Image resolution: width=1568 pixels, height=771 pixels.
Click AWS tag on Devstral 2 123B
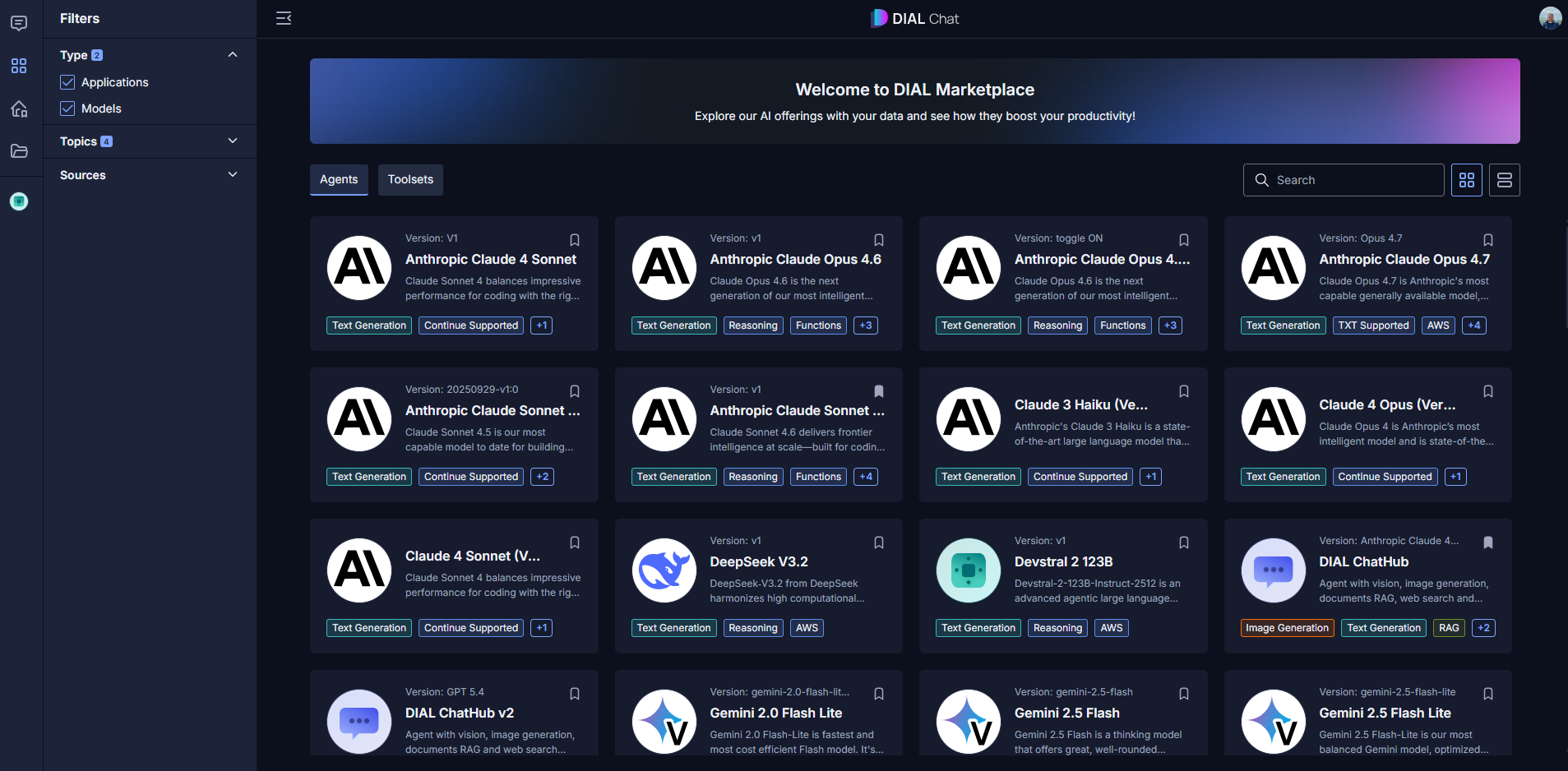click(1112, 628)
